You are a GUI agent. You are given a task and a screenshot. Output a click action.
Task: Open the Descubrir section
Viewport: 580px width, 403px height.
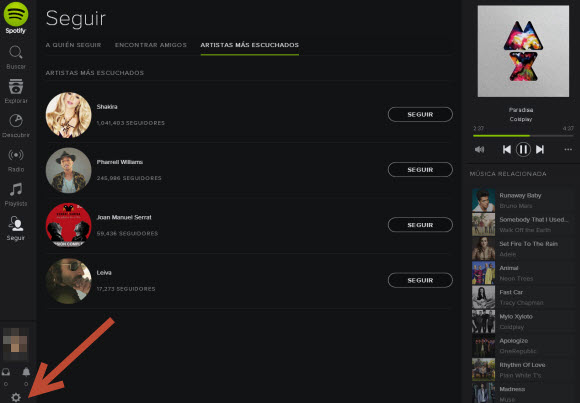coord(16,126)
